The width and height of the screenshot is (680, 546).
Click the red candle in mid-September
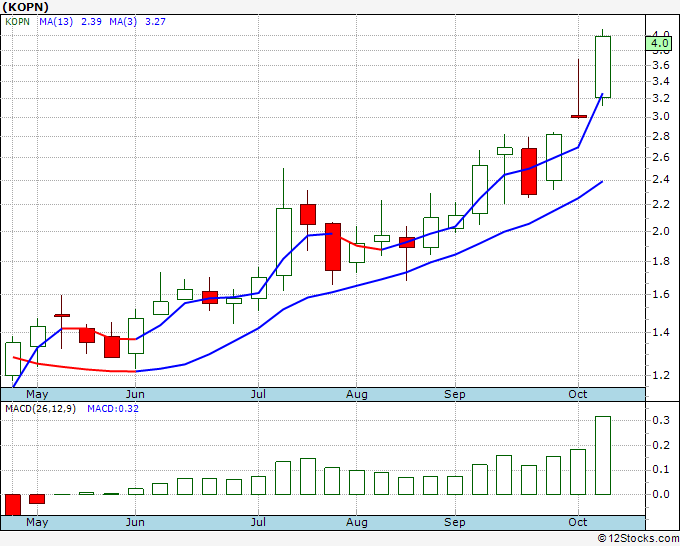[529, 171]
